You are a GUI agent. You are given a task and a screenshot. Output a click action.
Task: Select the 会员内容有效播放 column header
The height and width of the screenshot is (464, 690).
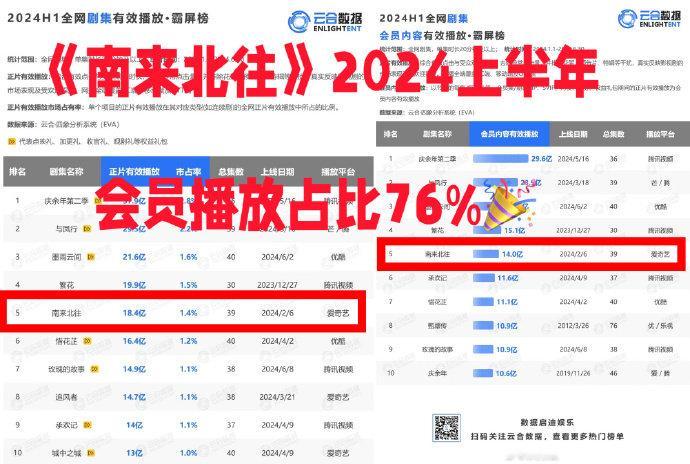tap(509, 134)
